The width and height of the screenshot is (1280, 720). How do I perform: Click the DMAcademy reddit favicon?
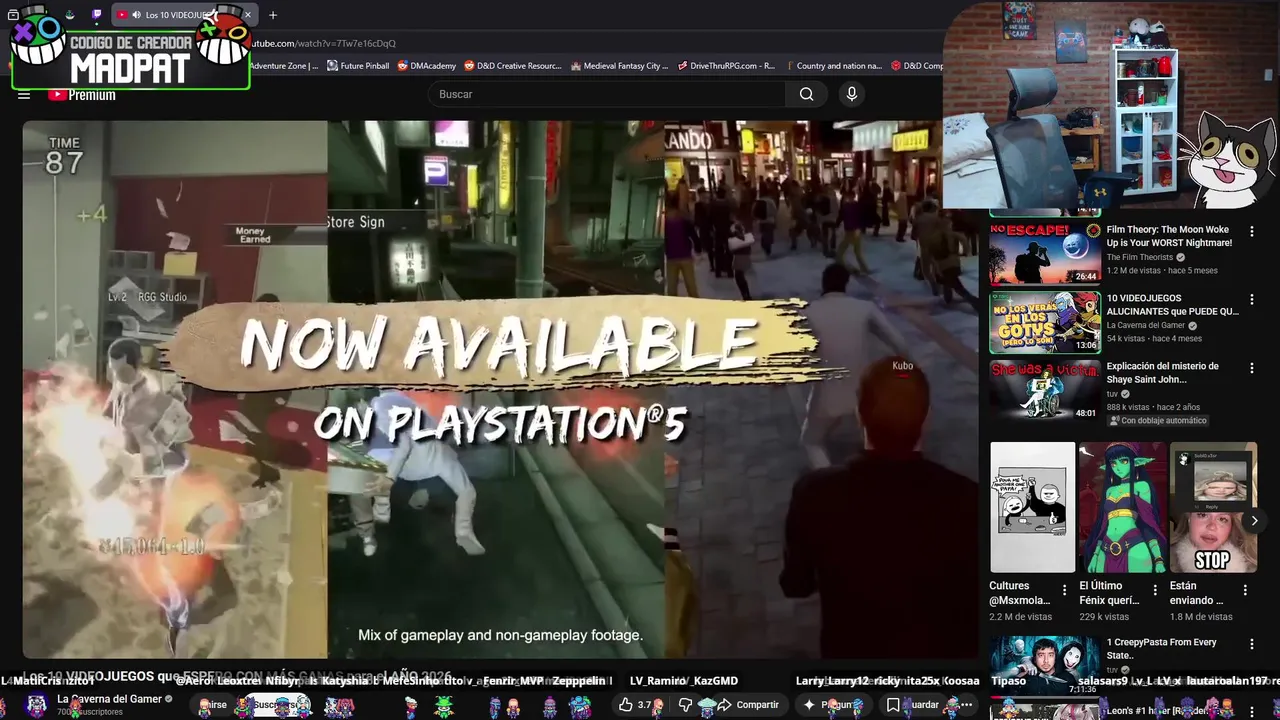[x=403, y=66]
